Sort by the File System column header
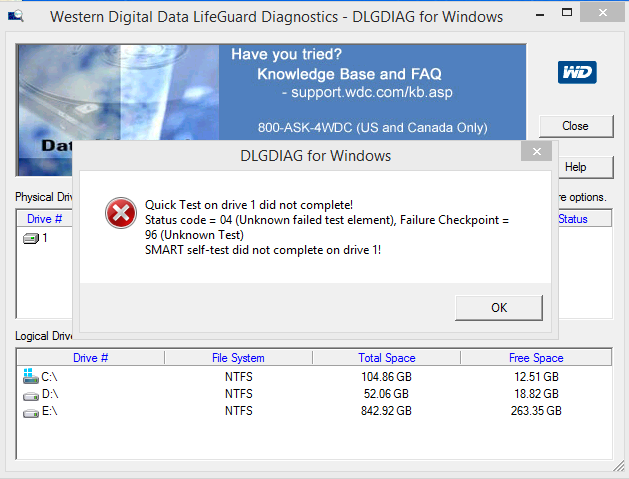This screenshot has height=479, width=629. [x=238, y=358]
